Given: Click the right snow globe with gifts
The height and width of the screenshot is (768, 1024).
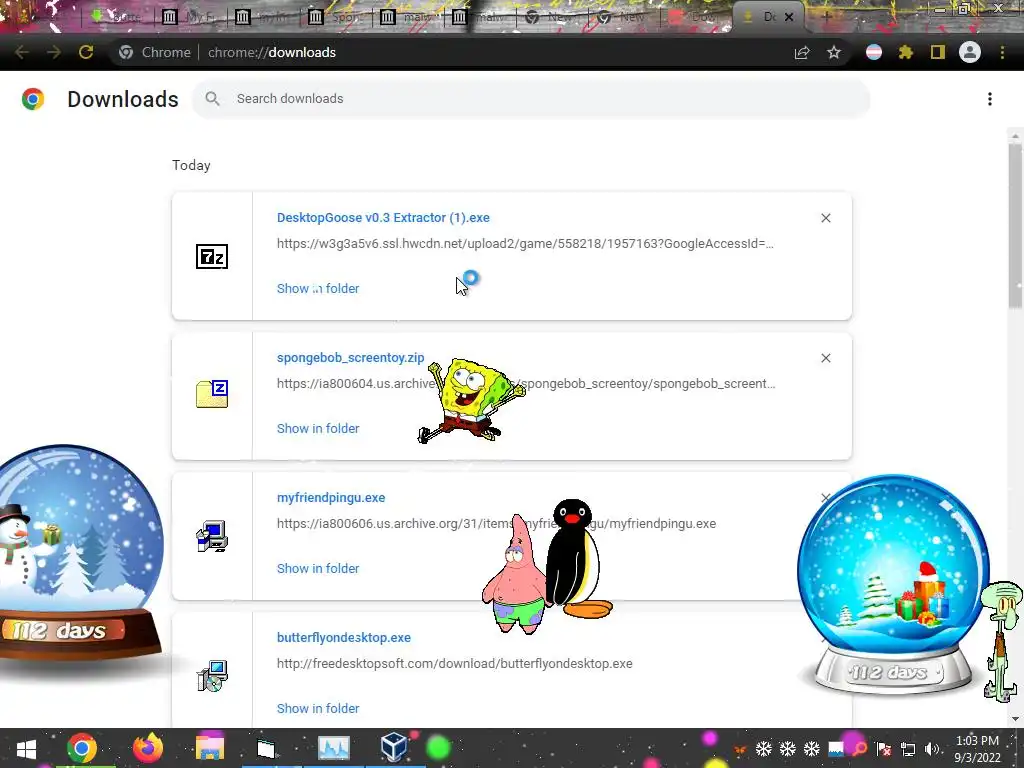Looking at the screenshot, I should [x=893, y=584].
